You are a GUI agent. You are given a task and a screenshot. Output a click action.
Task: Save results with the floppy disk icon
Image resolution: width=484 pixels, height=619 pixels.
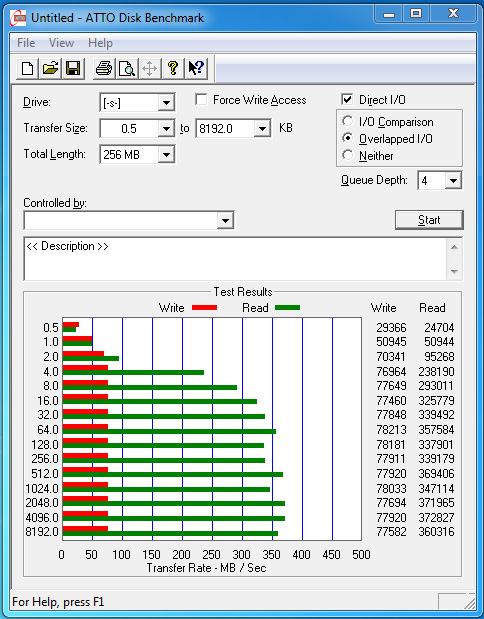pyautogui.click(x=73, y=69)
